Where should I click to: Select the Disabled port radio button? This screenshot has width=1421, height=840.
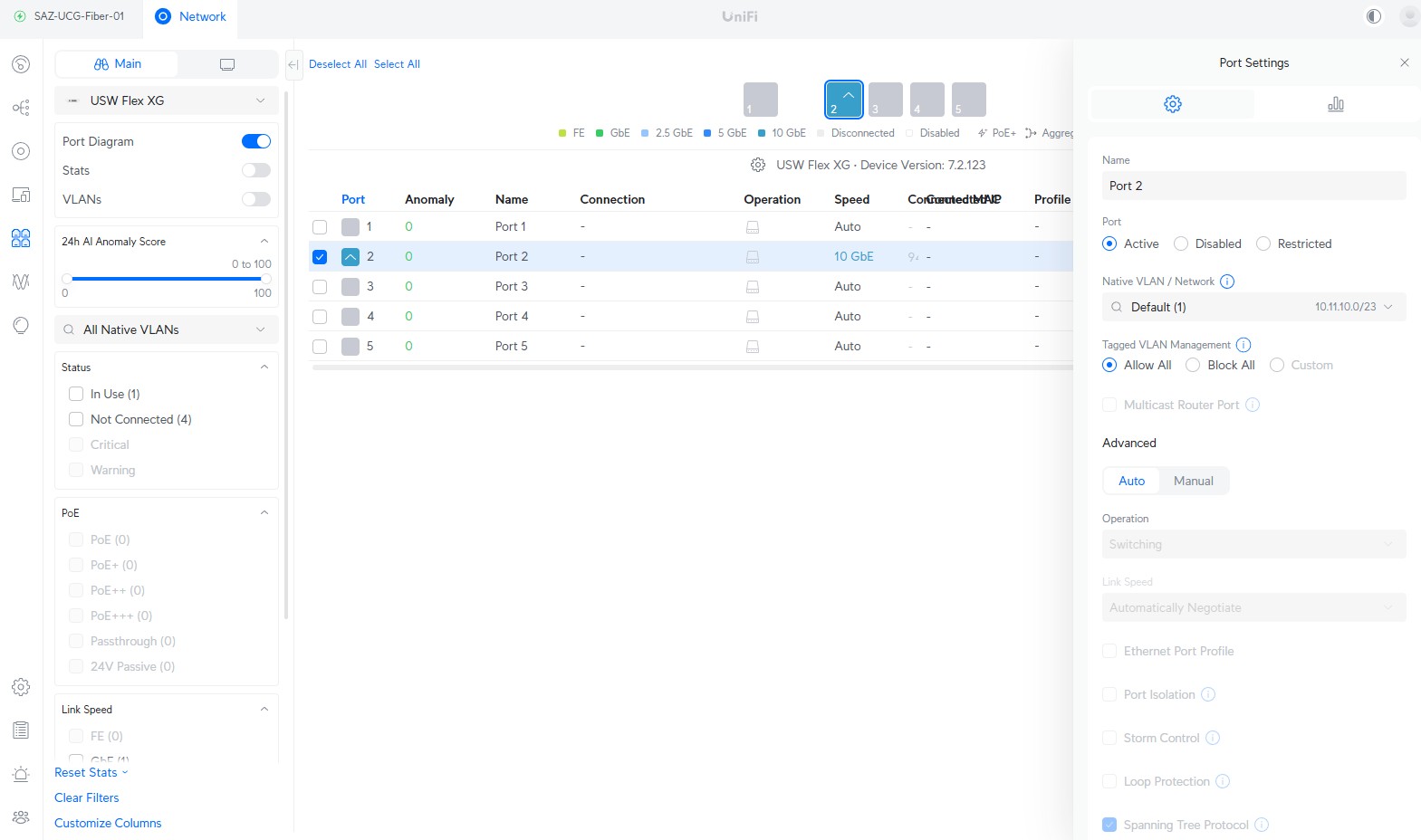pyautogui.click(x=1181, y=243)
